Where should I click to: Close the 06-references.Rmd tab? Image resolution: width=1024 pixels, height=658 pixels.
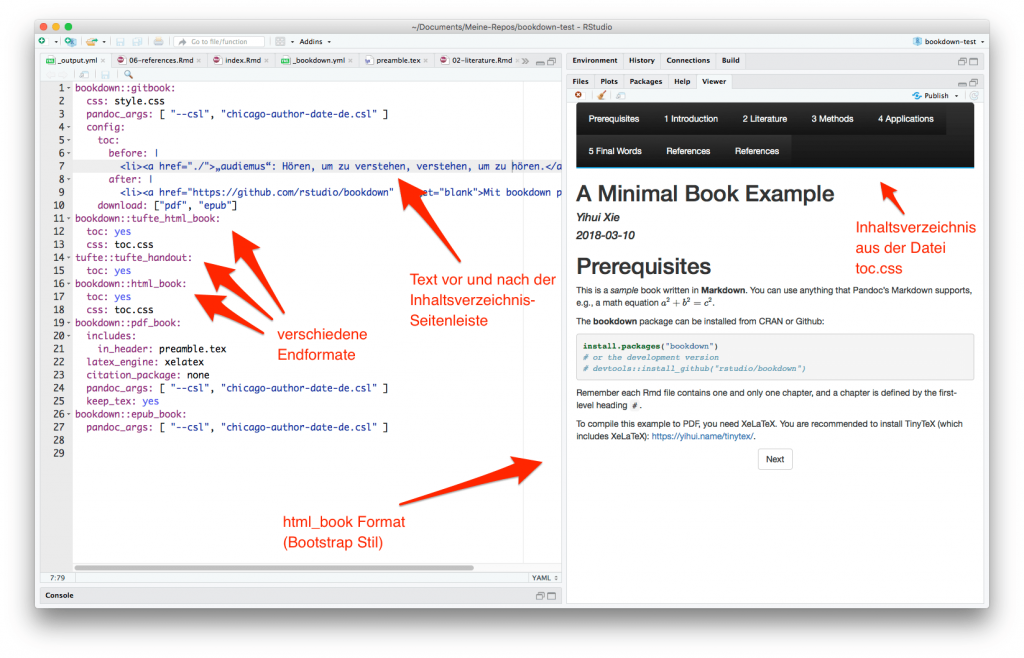[x=199, y=61]
